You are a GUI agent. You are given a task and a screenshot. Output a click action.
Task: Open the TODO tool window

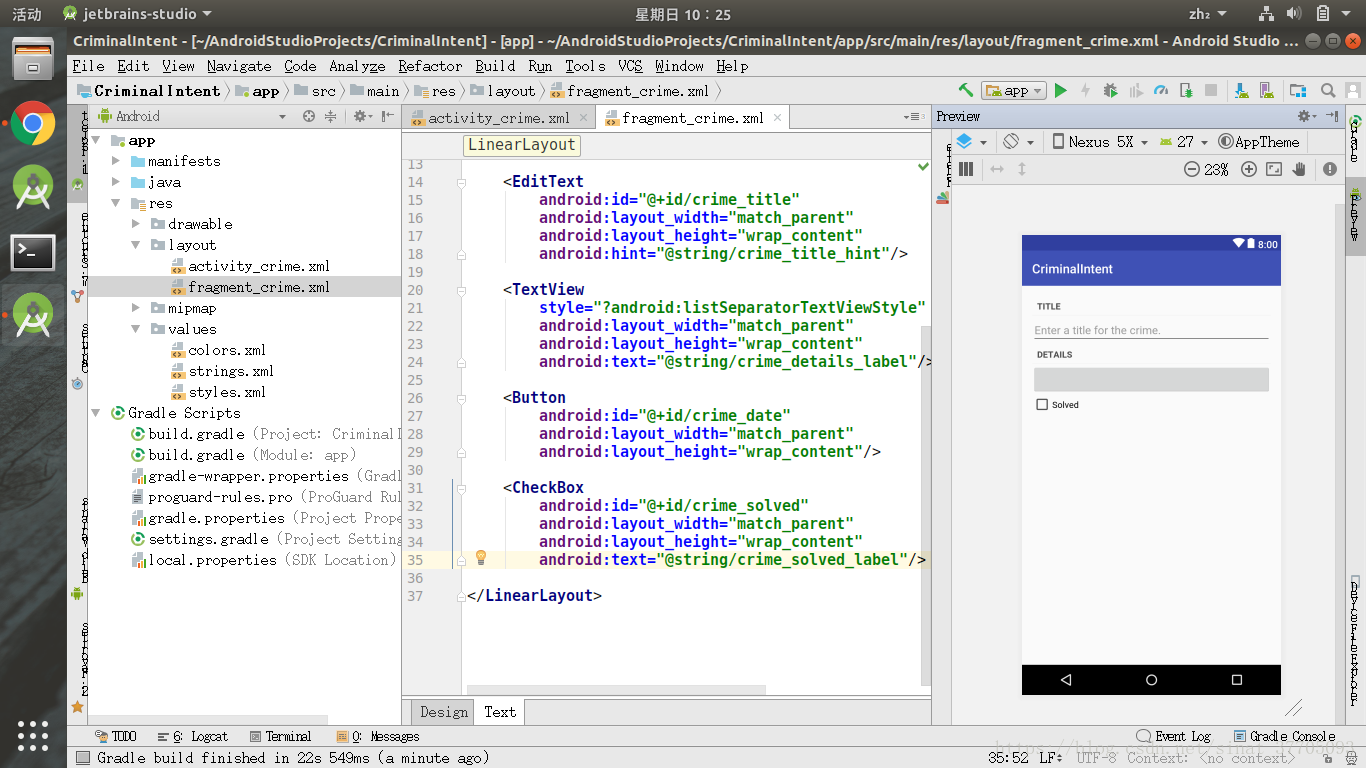pyautogui.click(x=117, y=736)
